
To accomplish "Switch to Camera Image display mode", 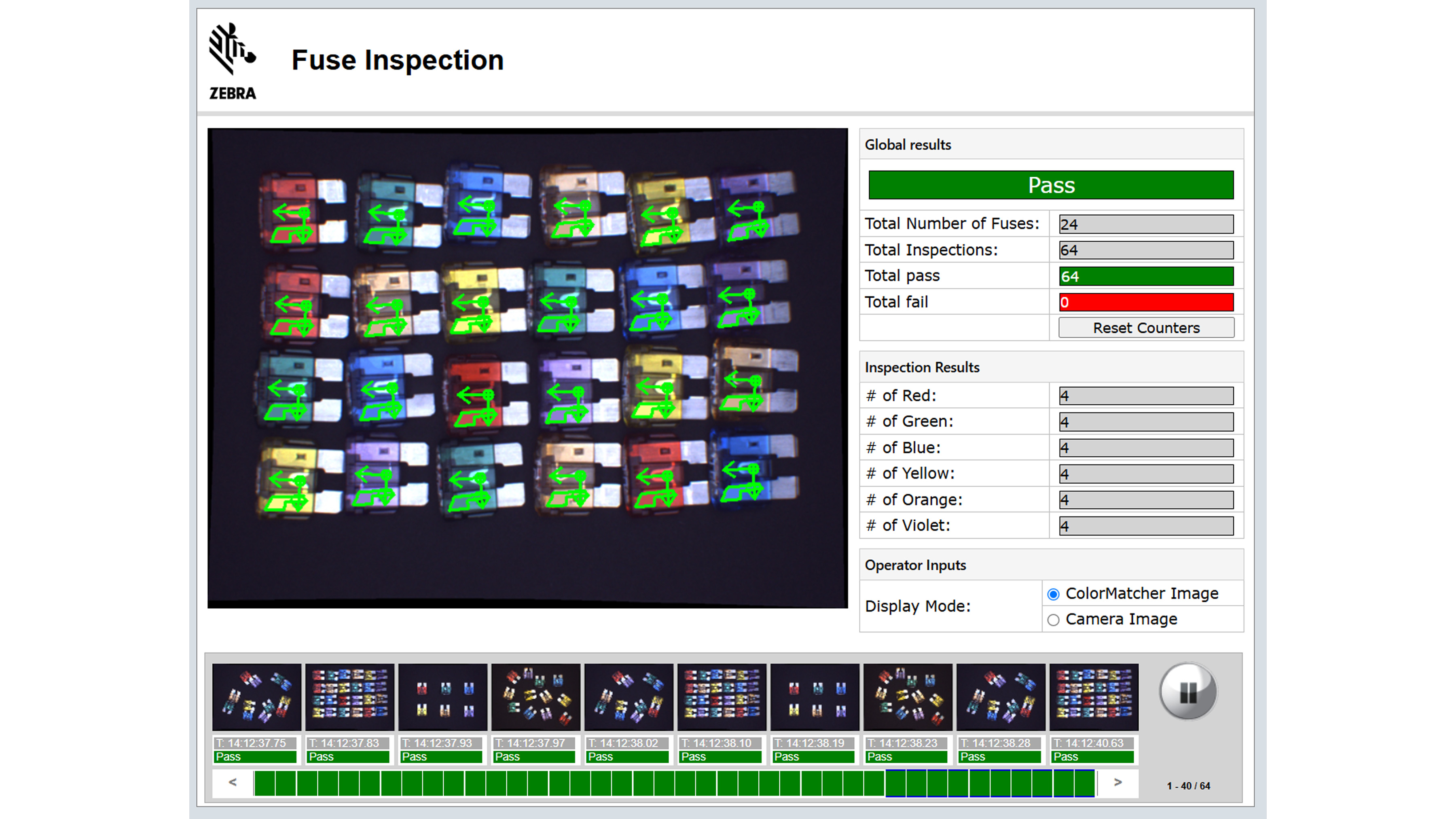I will click(1054, 620).
